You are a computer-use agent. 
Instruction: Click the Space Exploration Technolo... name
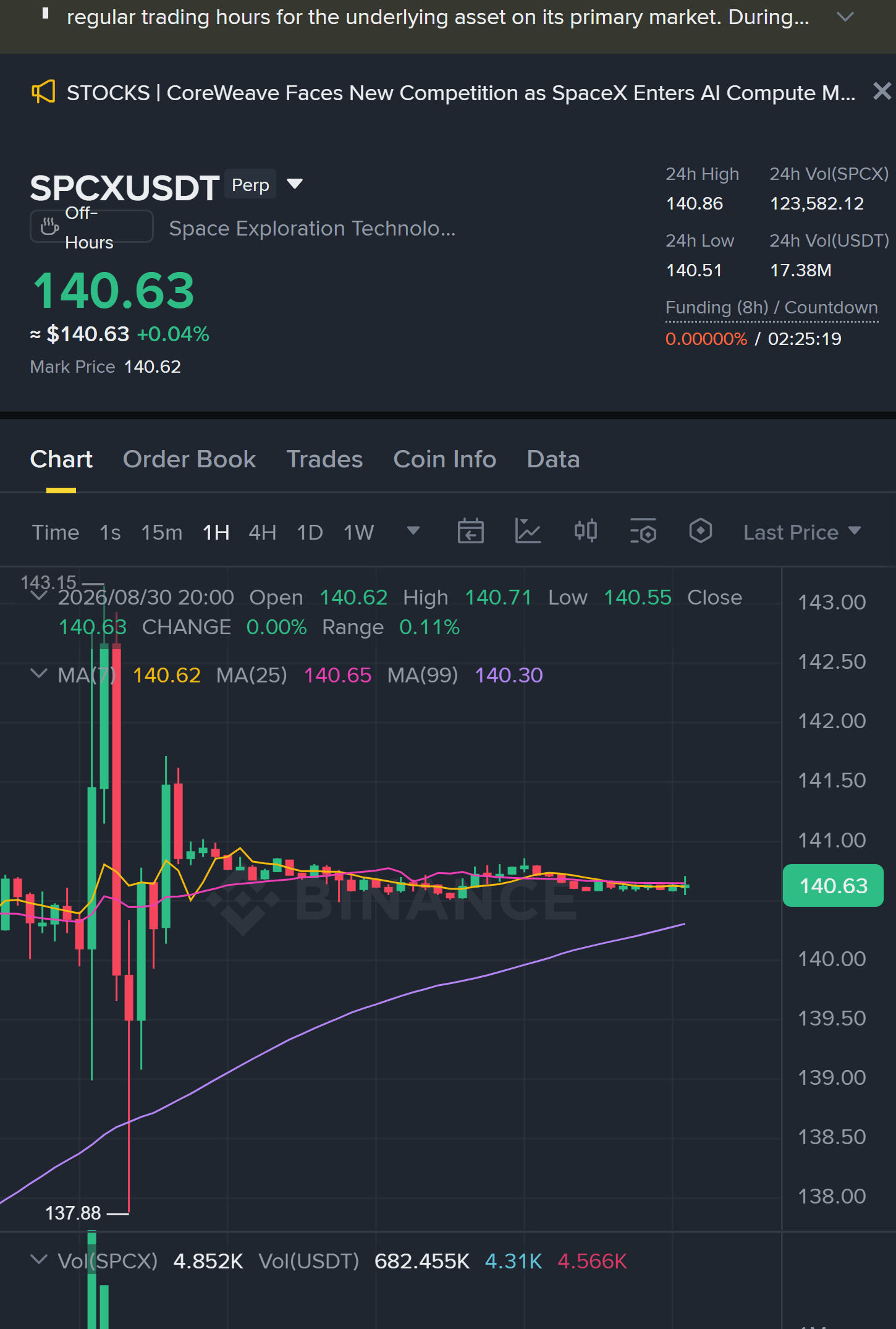click(x=312, y=229)
